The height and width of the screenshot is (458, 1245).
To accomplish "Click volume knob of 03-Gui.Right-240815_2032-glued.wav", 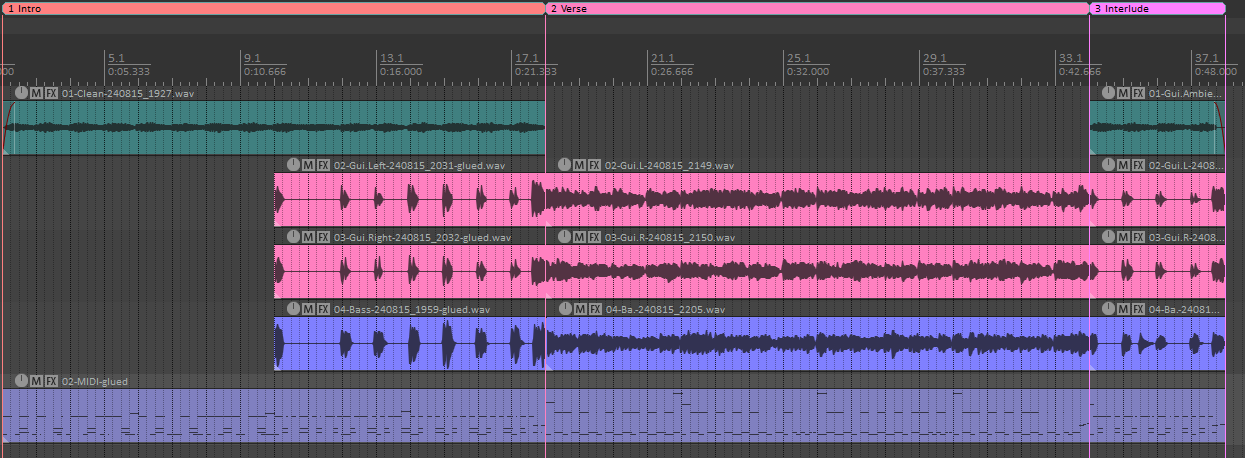I will (293, 237).
